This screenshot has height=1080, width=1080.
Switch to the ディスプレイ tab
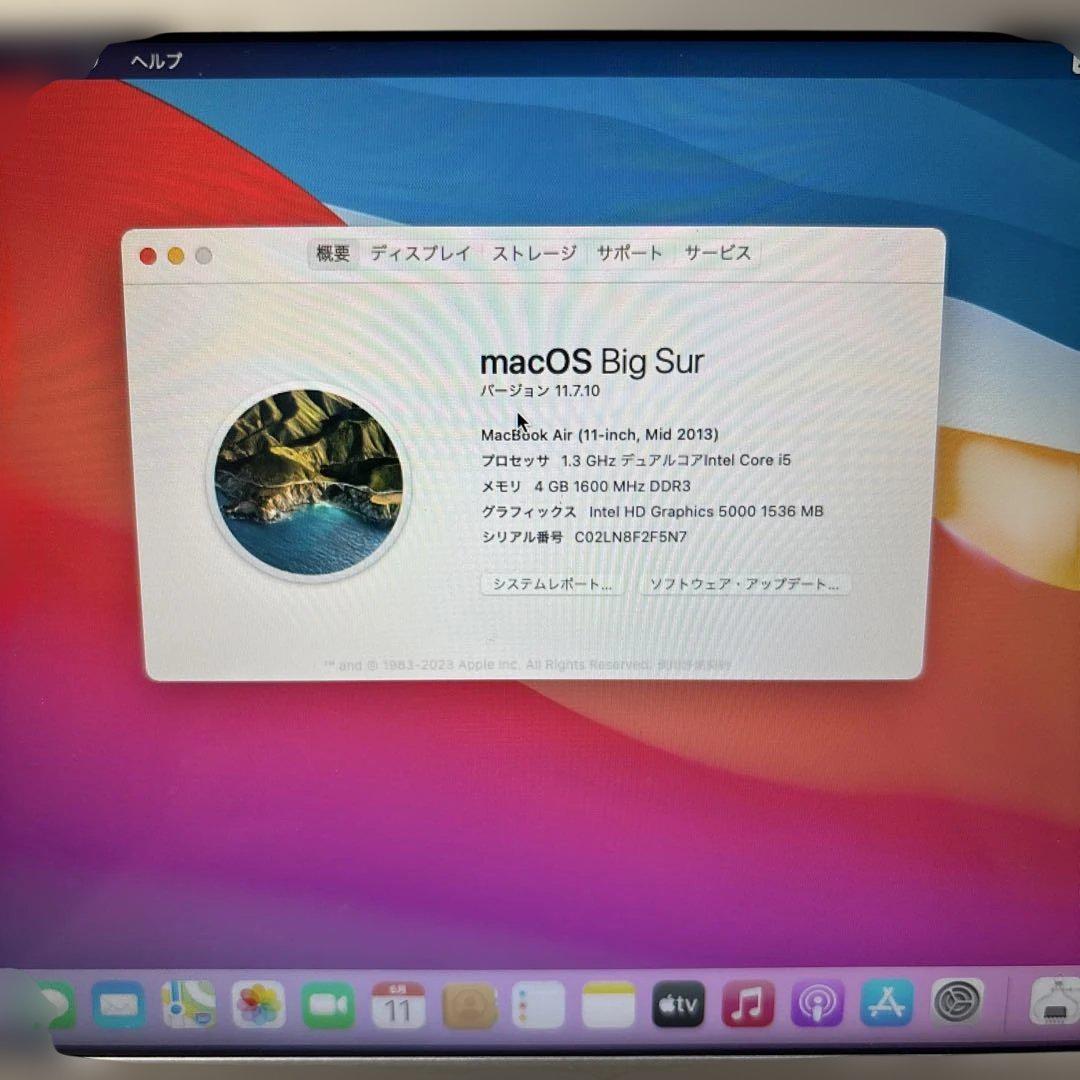click(420, 253)
